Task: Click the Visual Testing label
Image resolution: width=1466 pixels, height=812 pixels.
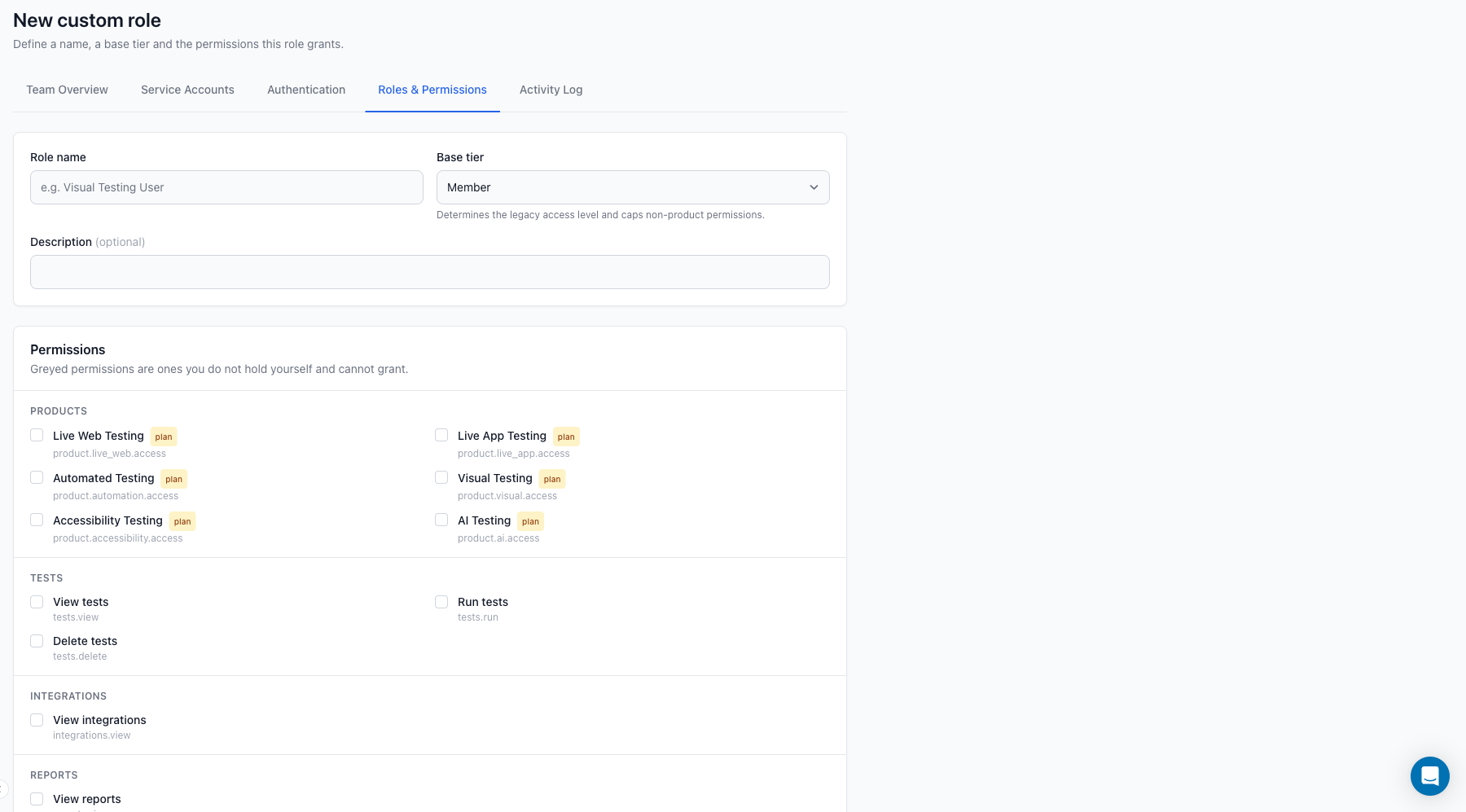Action: [495, 478]
